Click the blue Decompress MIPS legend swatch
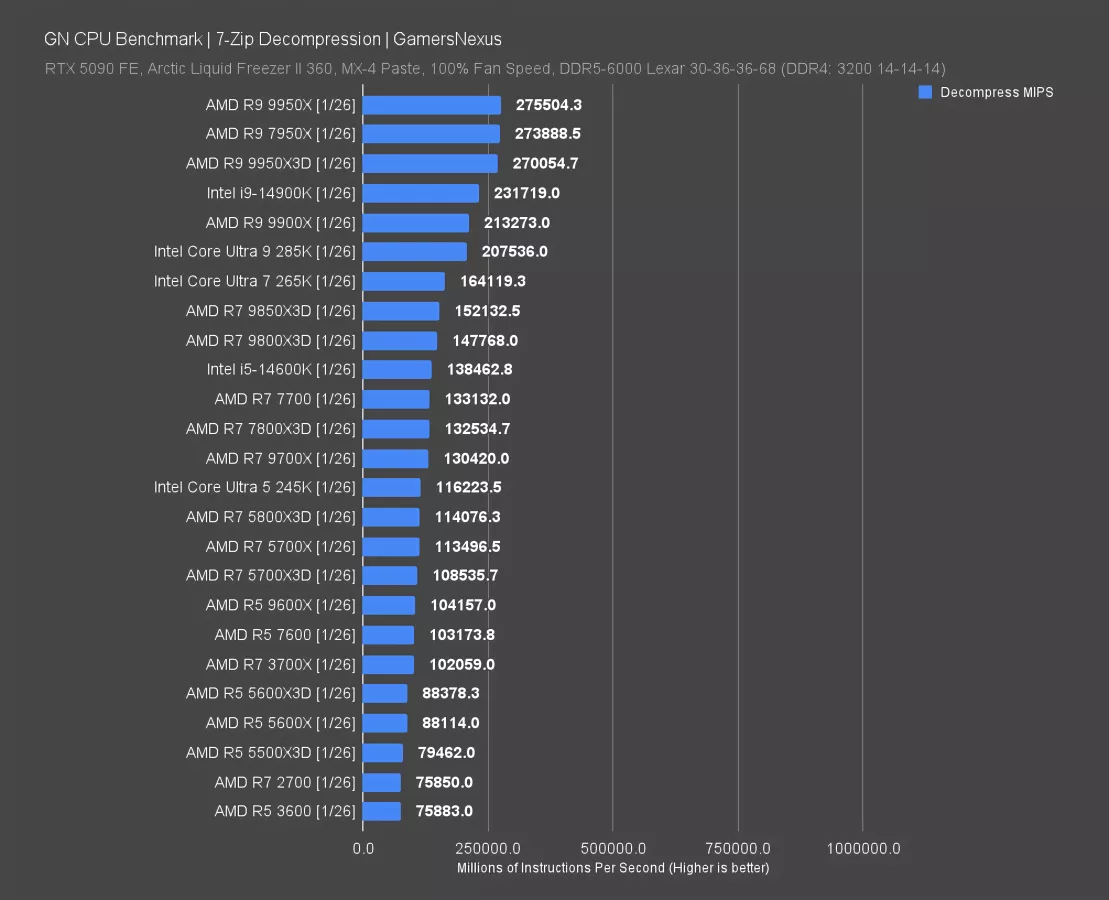This screenshot has width=1109, height=900. pos(925,92)
